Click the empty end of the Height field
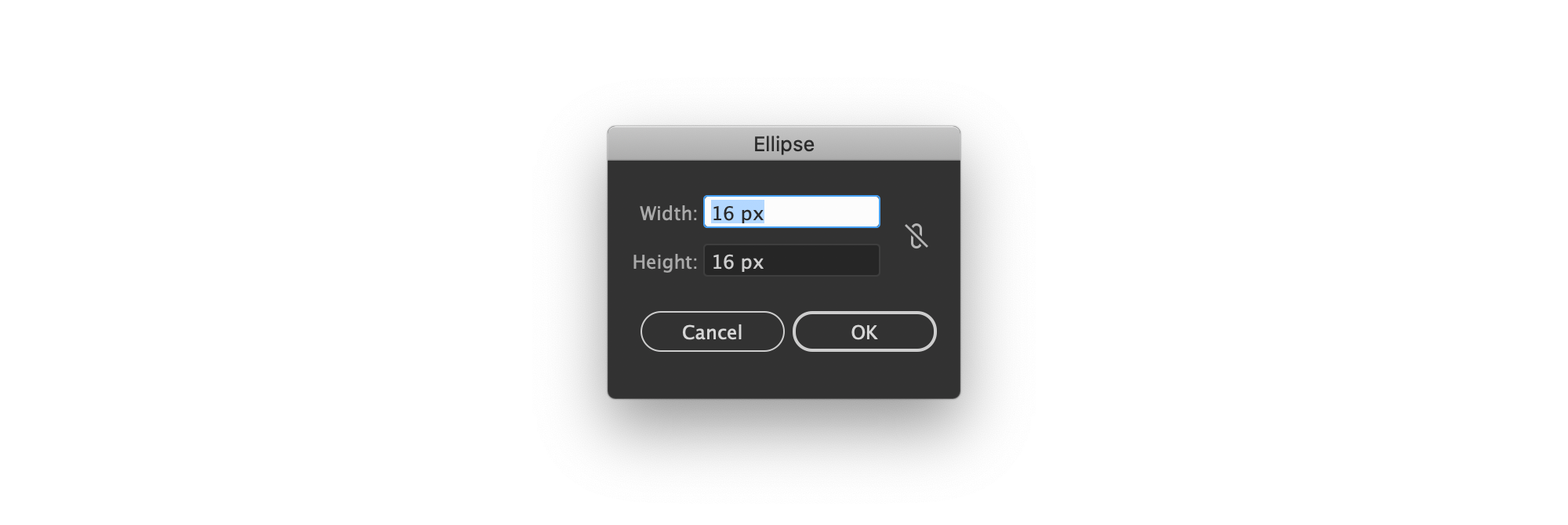The image size is (1568, 525). pyautogui.click(x=823, y=261)
